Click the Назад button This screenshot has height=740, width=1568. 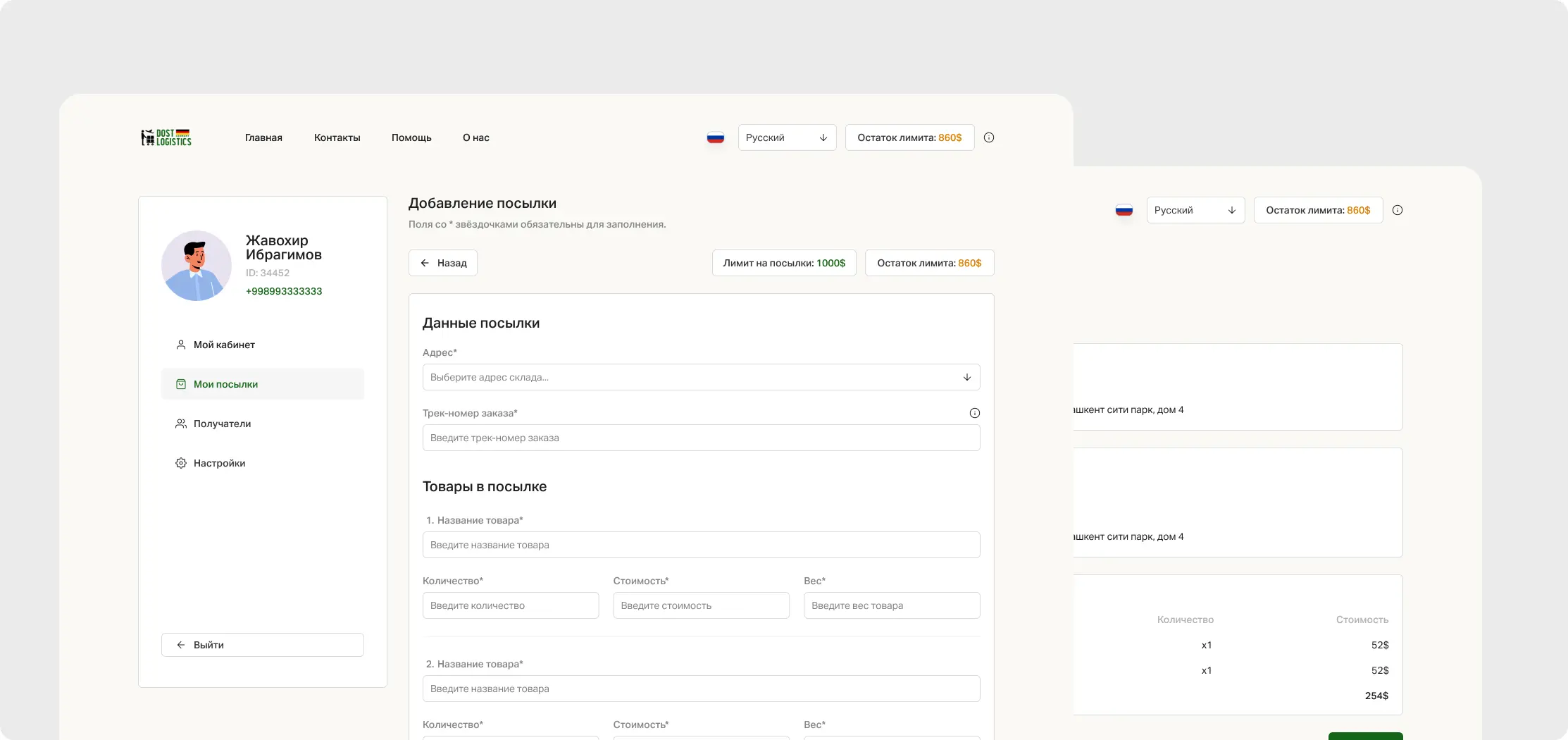coord(443,263)
